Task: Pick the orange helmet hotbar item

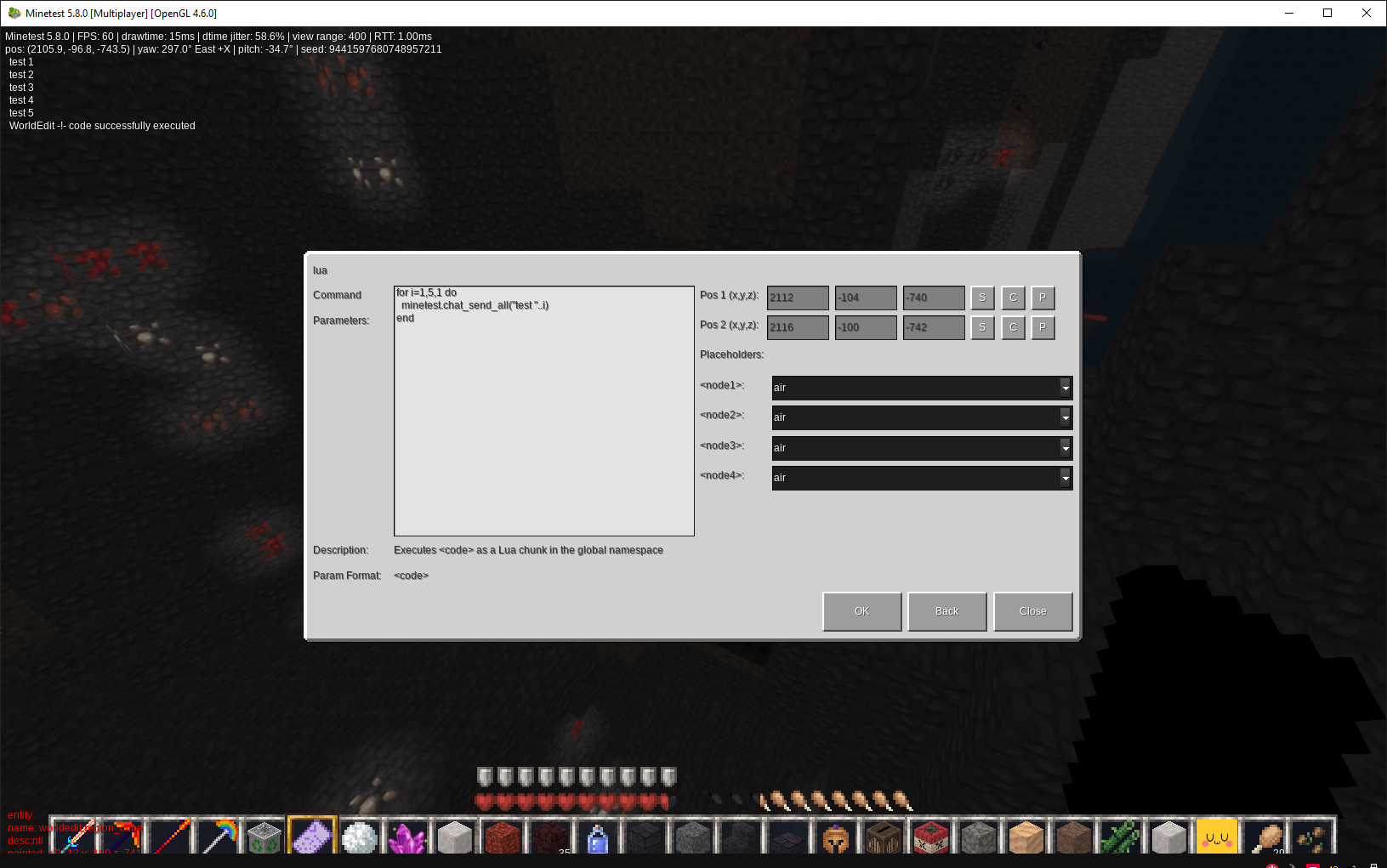Action: pos(835,837)
